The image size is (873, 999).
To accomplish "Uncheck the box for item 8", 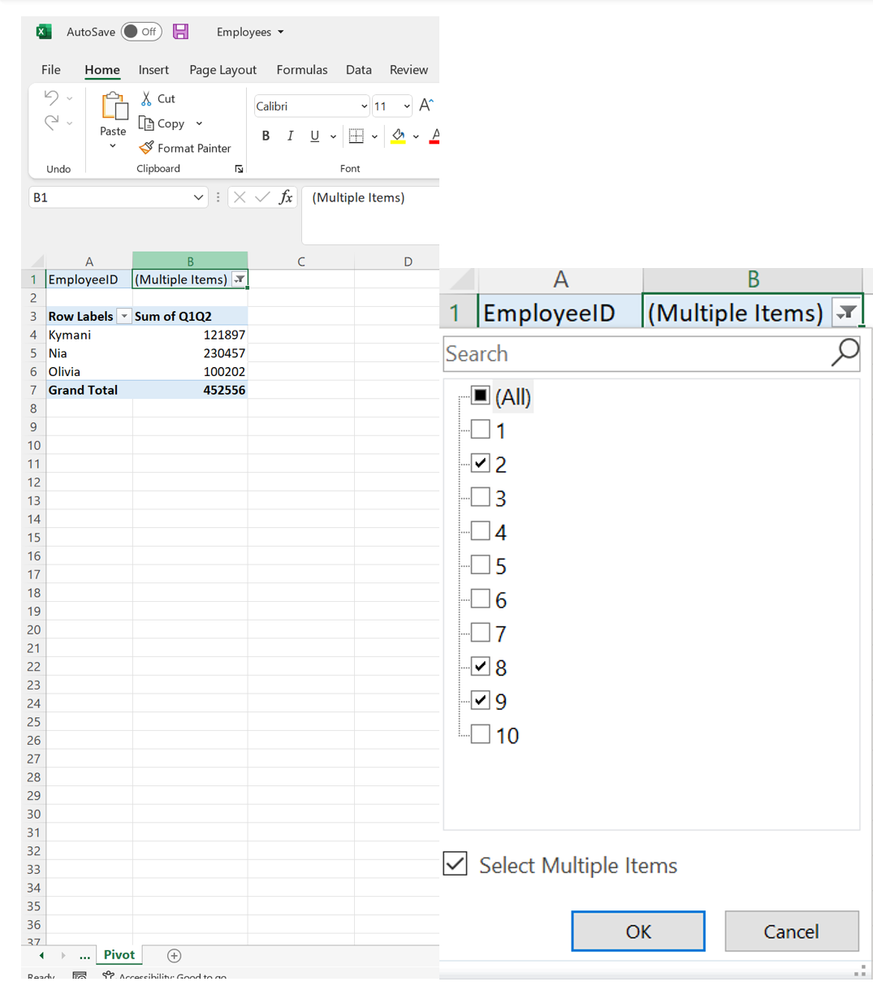I will tap(480, 667).
